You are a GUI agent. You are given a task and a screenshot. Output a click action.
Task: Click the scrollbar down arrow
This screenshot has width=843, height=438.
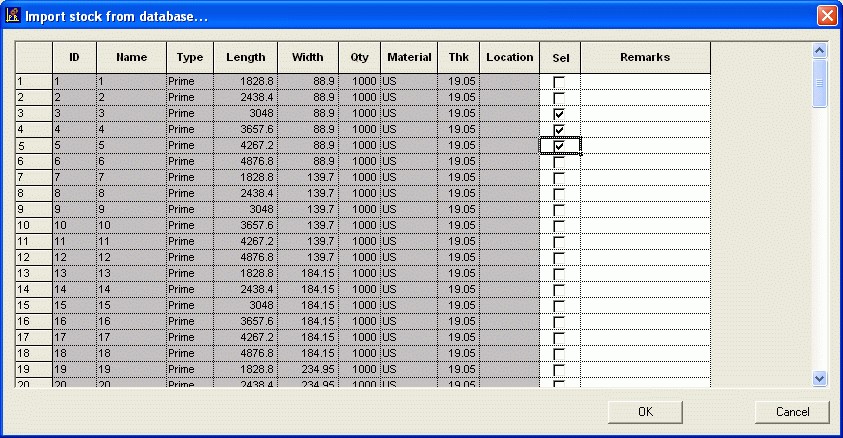[820, 378]
